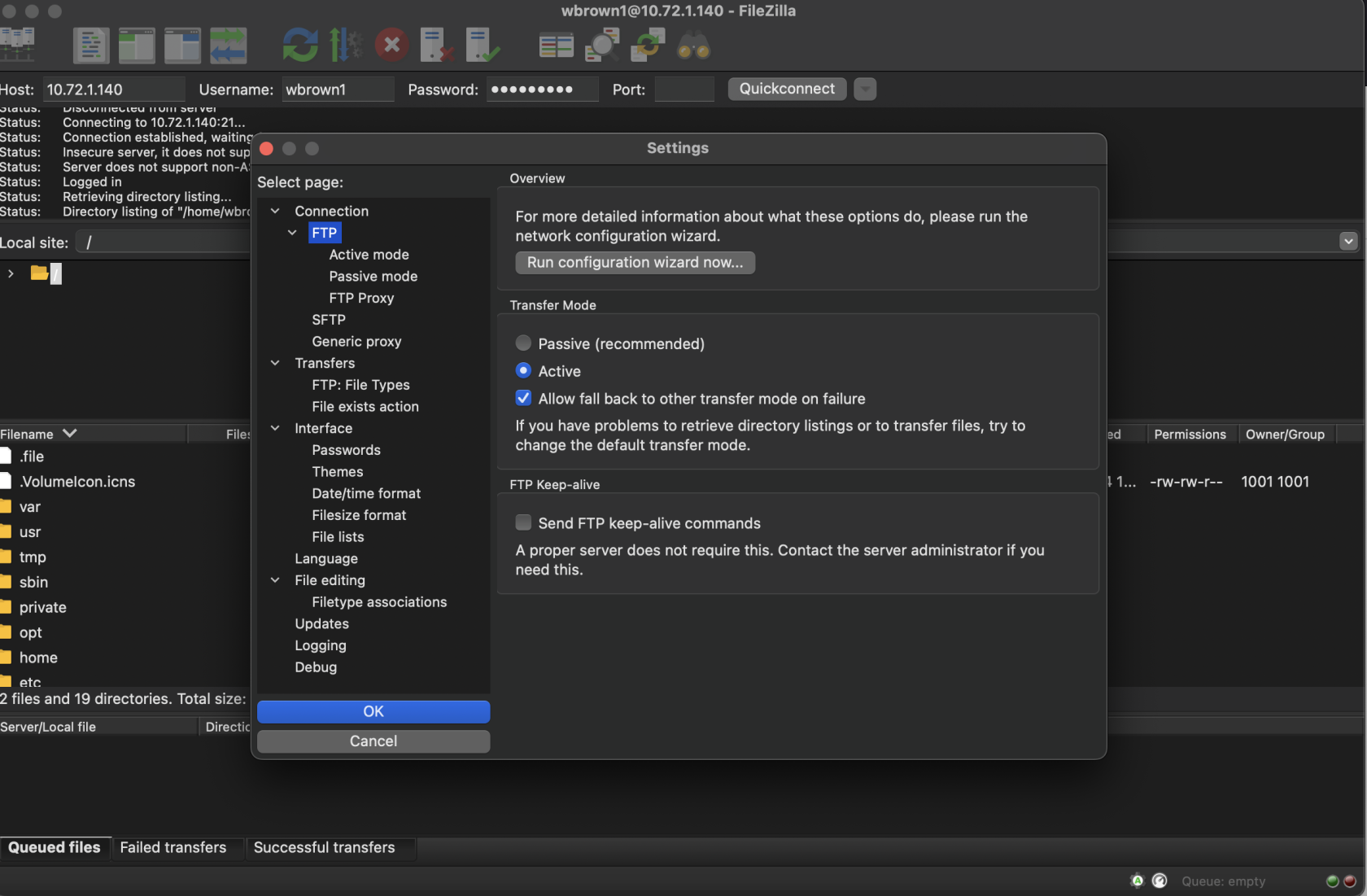Click the red activity indicator light
The image size is (1367, 896).
pyautogui.click(x=1349, y=881)
